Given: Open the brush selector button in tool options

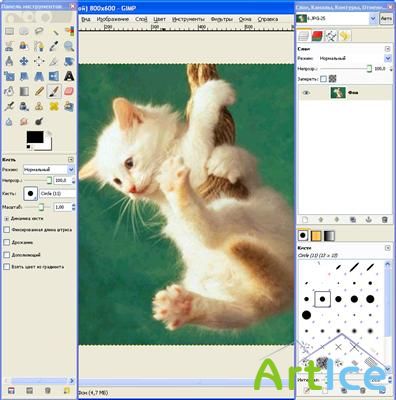Looking at the screenshot, I should point(30,194).
